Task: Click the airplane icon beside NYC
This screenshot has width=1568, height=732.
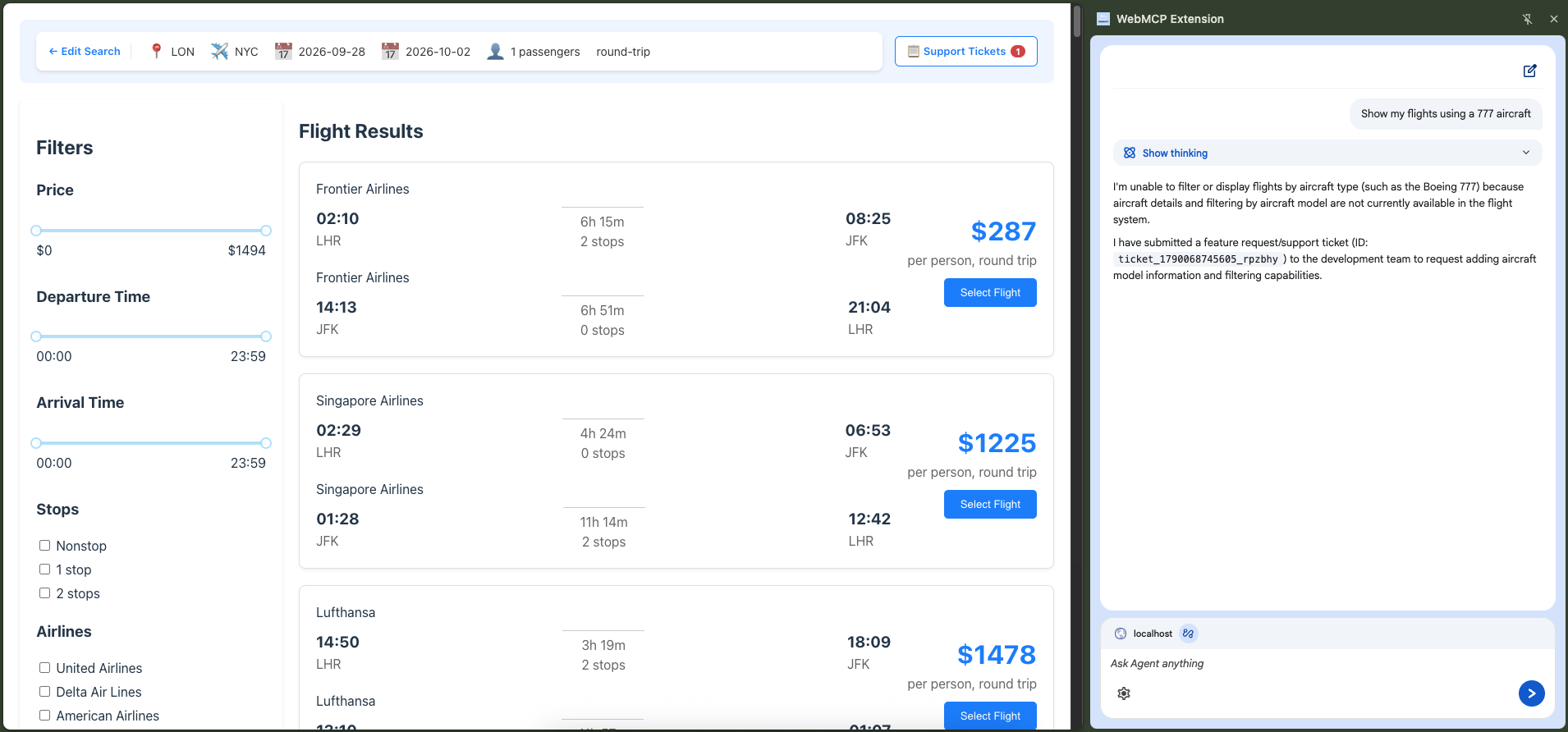Action: (219, 52)
